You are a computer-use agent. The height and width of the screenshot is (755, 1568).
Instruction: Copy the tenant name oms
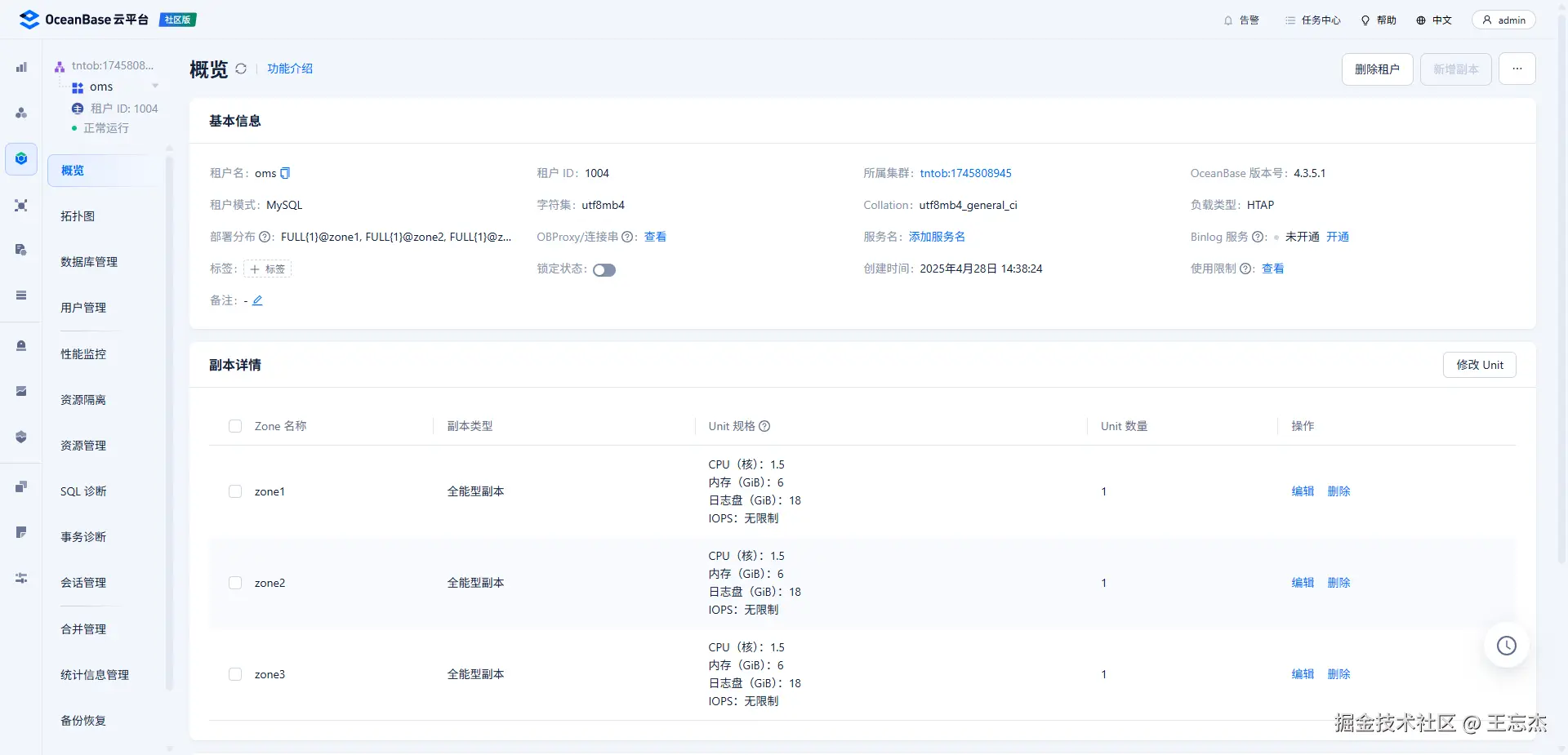point(285,173)
